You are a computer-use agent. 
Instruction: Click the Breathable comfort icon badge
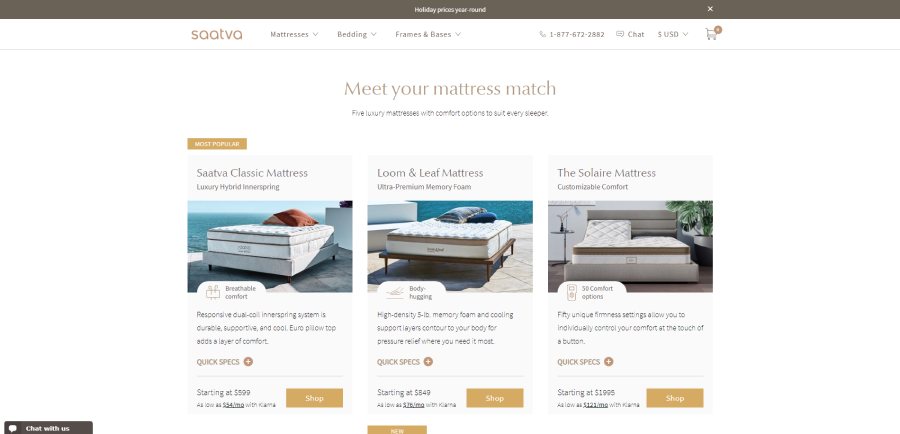point(213,292)
